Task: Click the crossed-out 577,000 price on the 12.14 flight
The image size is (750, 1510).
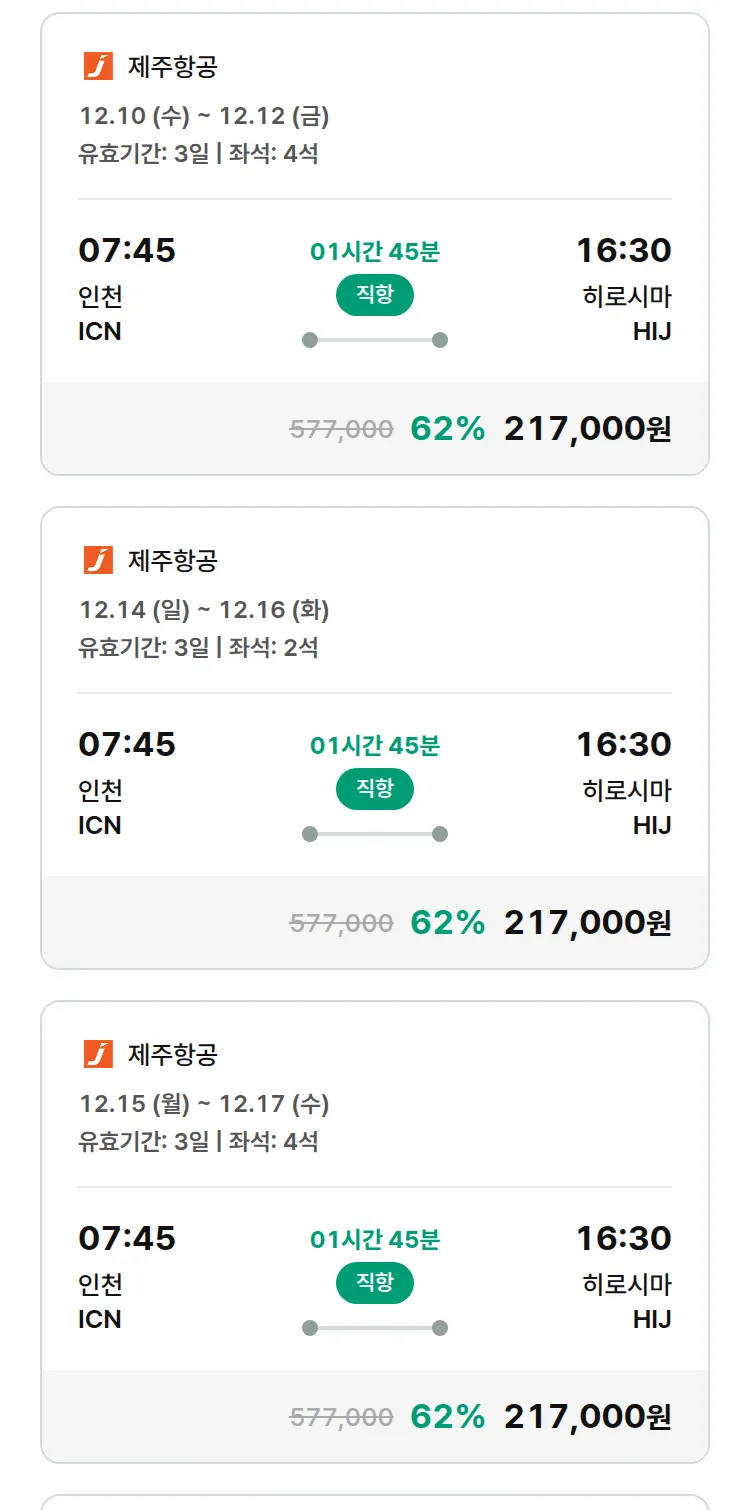Action: click(x=341, y=923)
